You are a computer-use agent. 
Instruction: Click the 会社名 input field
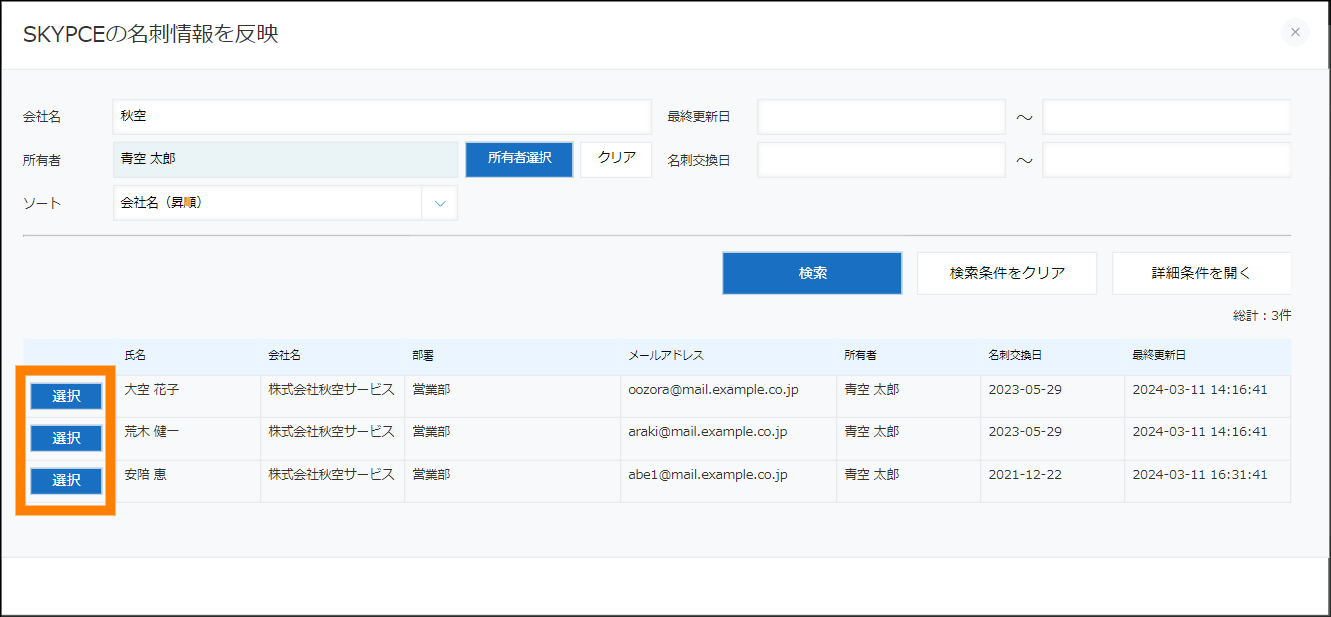pos(382,117)
